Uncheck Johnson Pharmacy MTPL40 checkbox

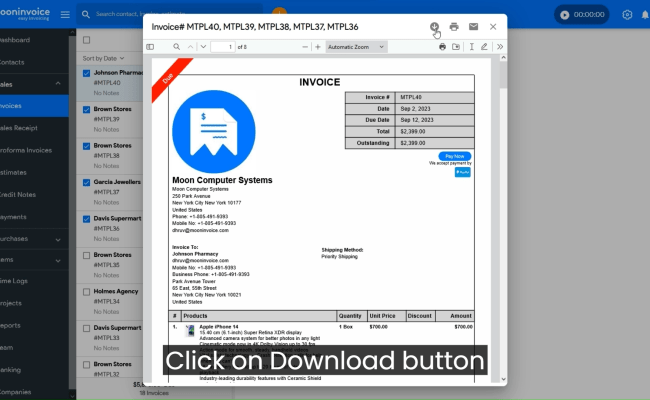click(86, 73)
